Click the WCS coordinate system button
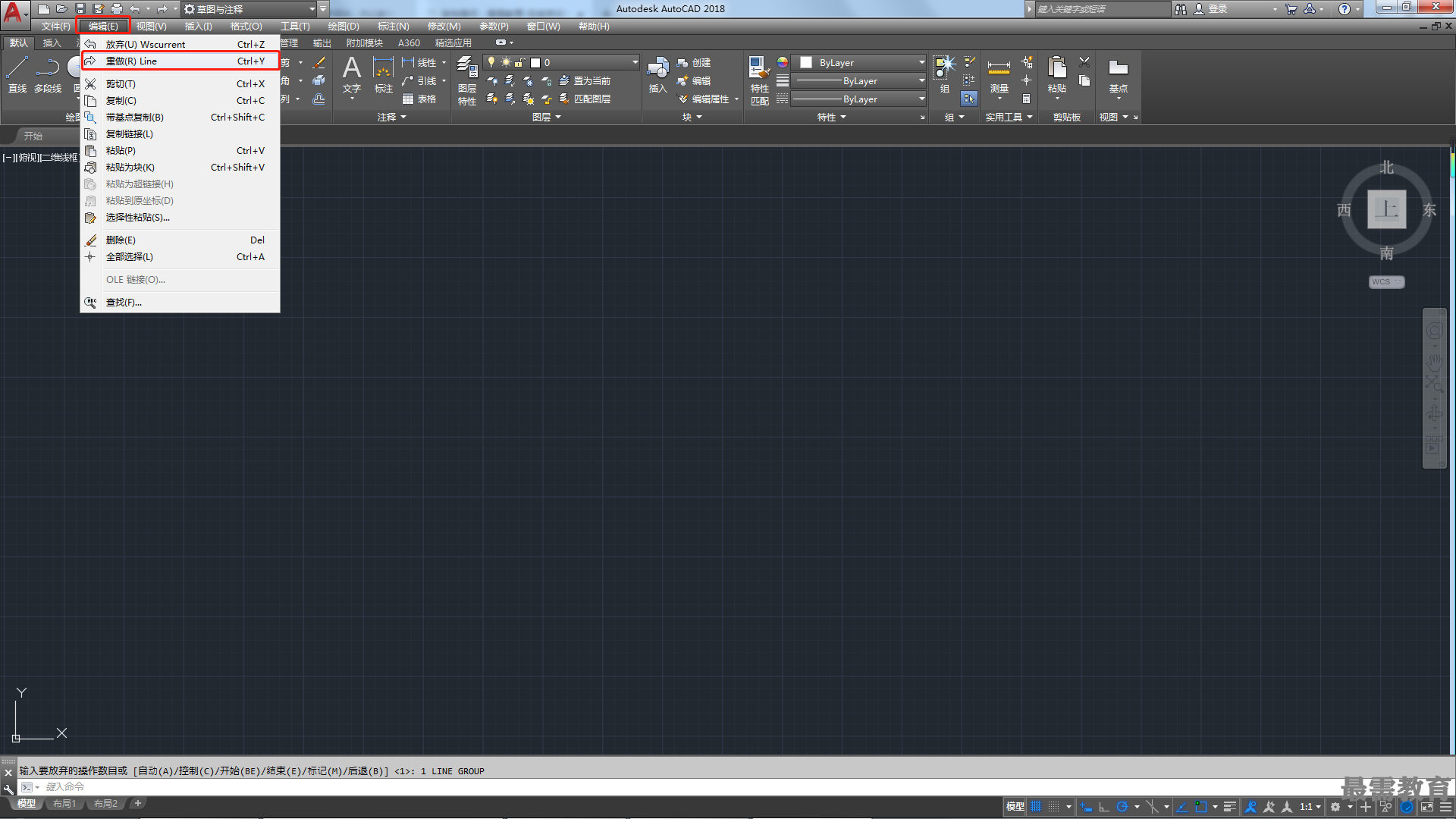 pyautogui.click(x=1386, y=282)
